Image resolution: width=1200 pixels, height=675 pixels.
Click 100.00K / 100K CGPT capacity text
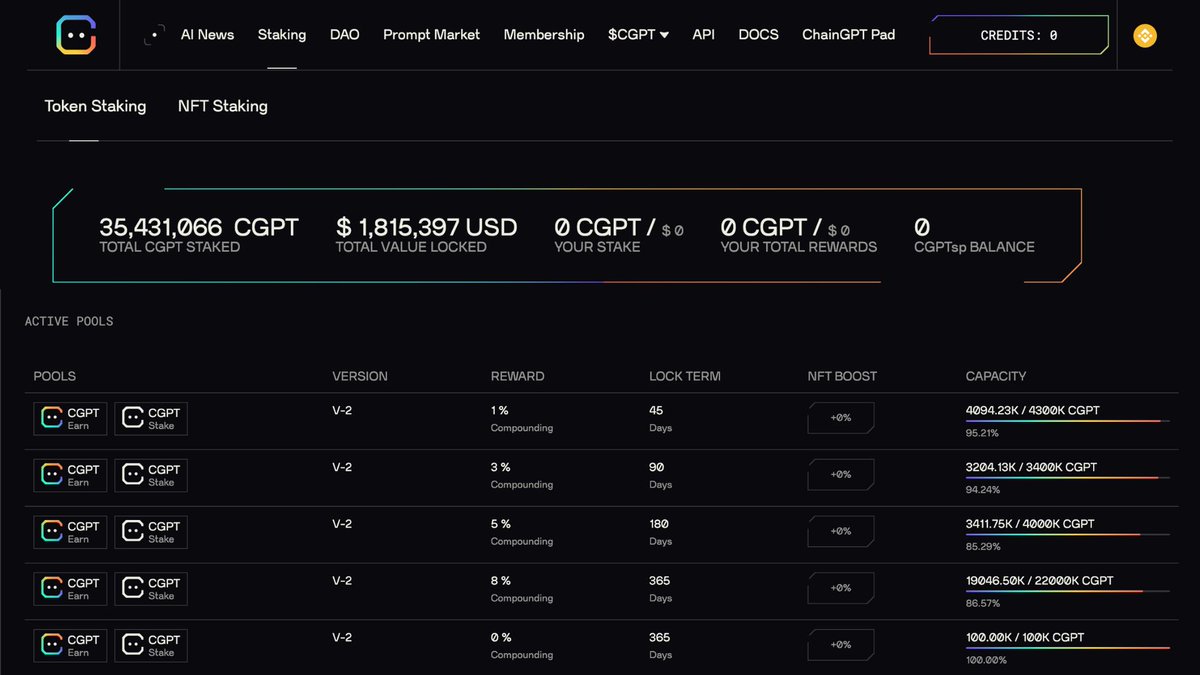point(1025,638)
